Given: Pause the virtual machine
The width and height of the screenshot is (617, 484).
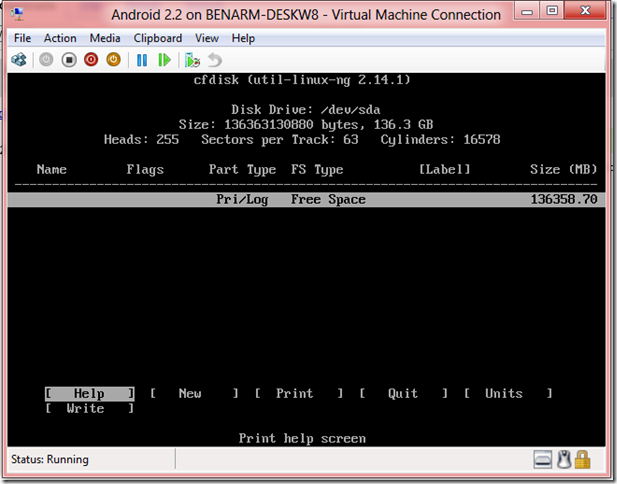Looking at the screenshot, I should click(142, 60).
